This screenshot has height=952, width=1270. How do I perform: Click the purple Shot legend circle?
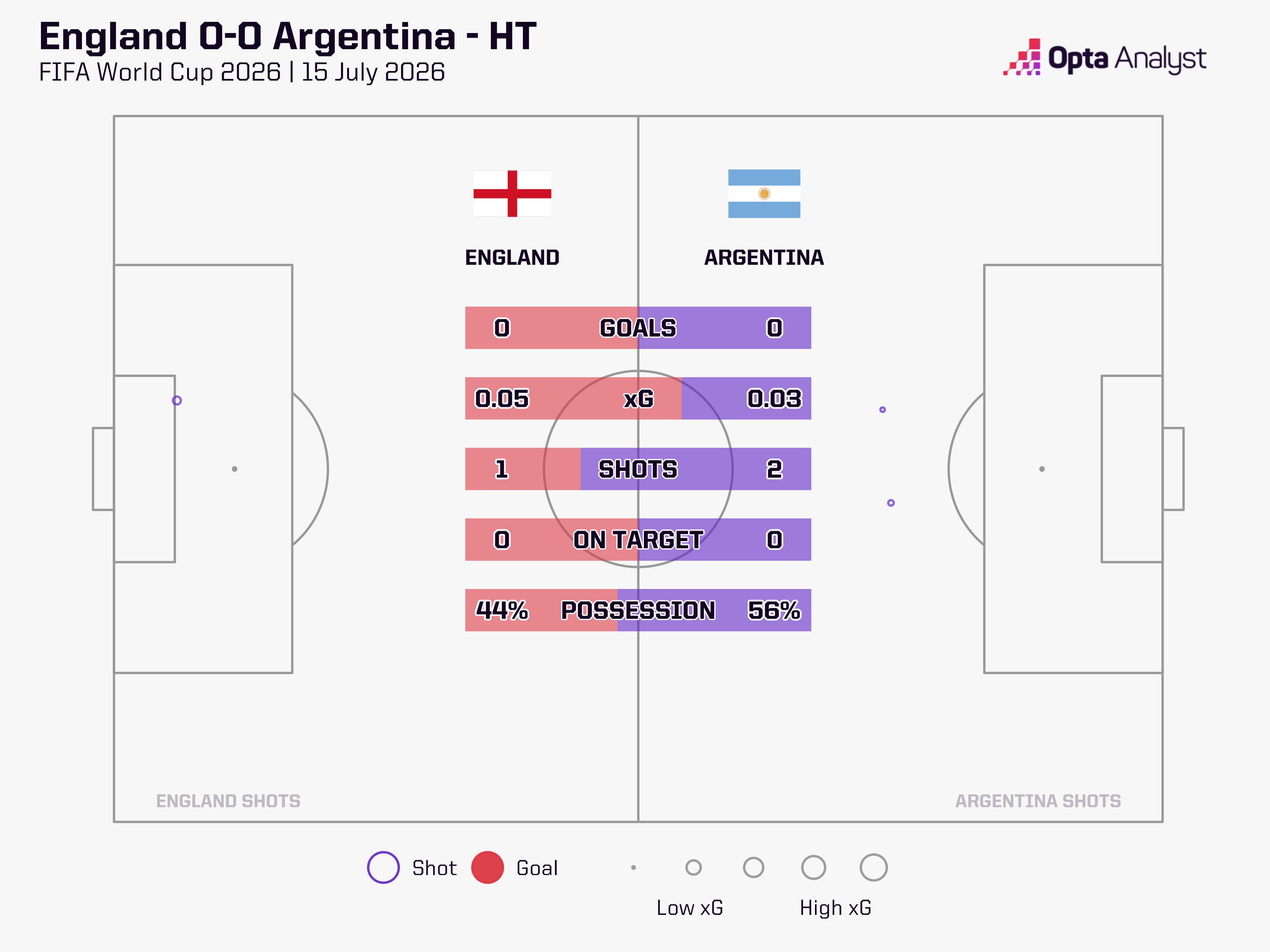point(383,867)
